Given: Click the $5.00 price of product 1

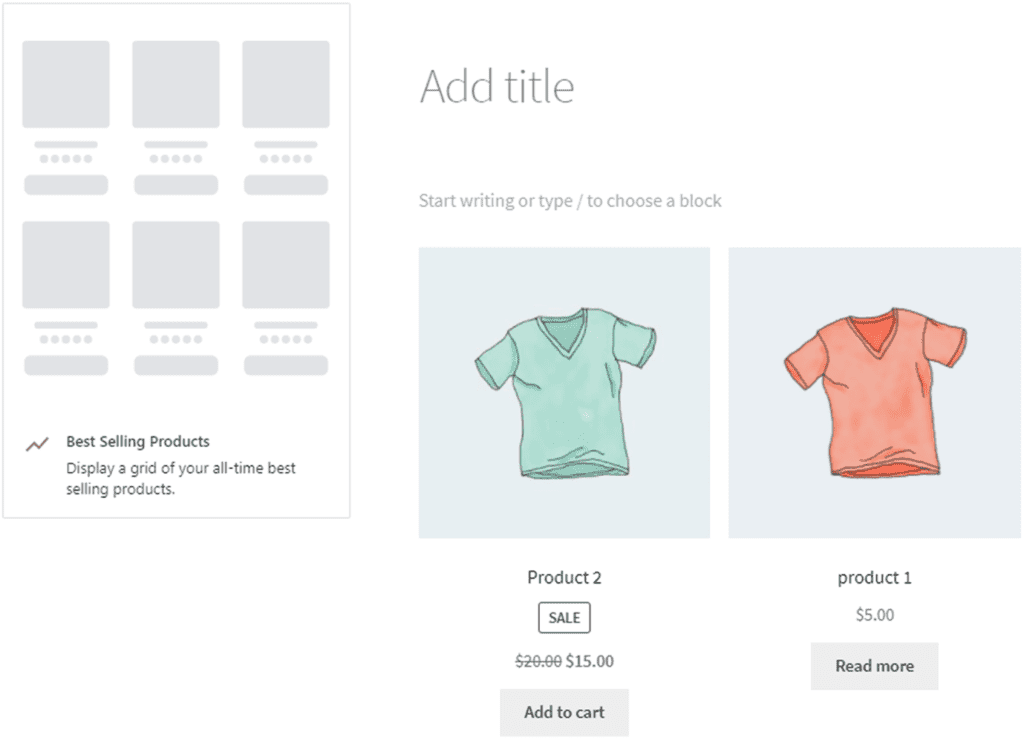Looking at the screenshot, I should tap(874, 615).
